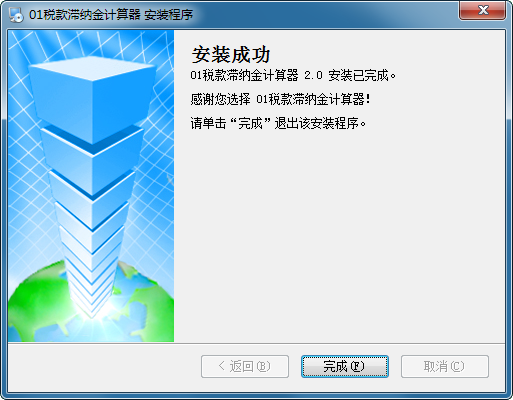Screen dimensions: 513x400
Task: Click the installer disc icon in title bar
Action: (x=16, y=15)
